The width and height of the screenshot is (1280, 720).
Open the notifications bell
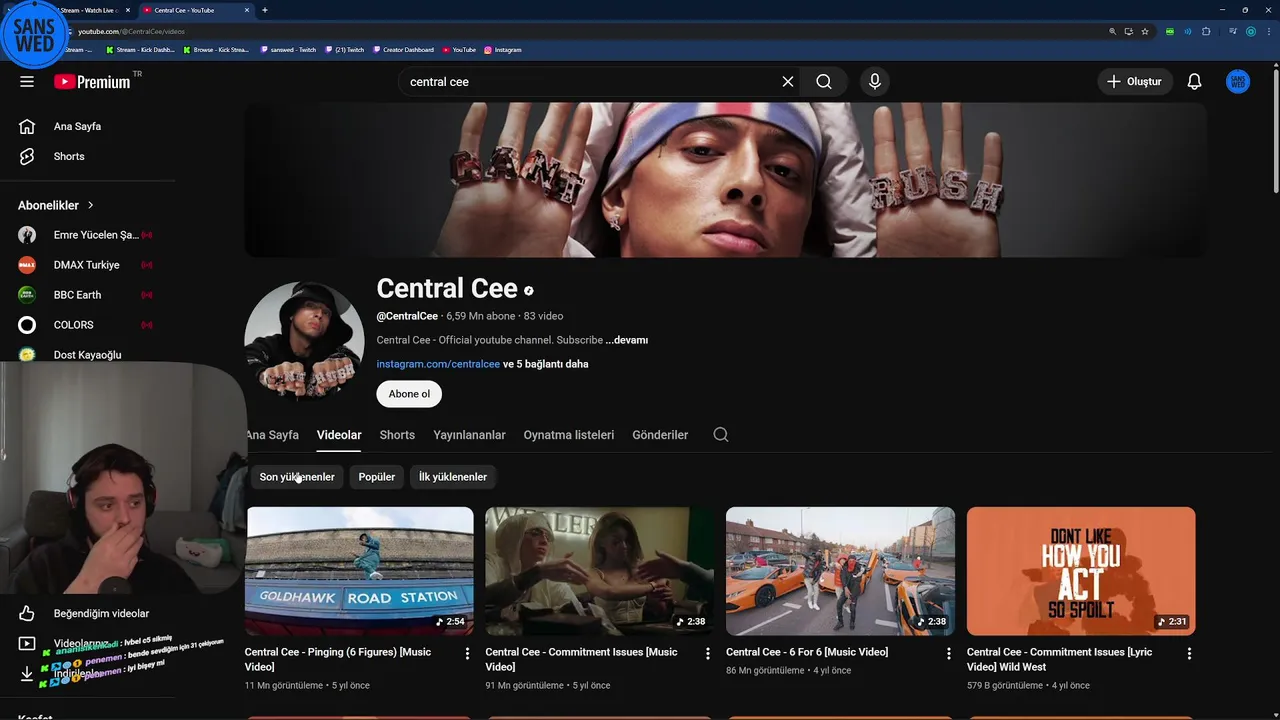[1194, 82]
